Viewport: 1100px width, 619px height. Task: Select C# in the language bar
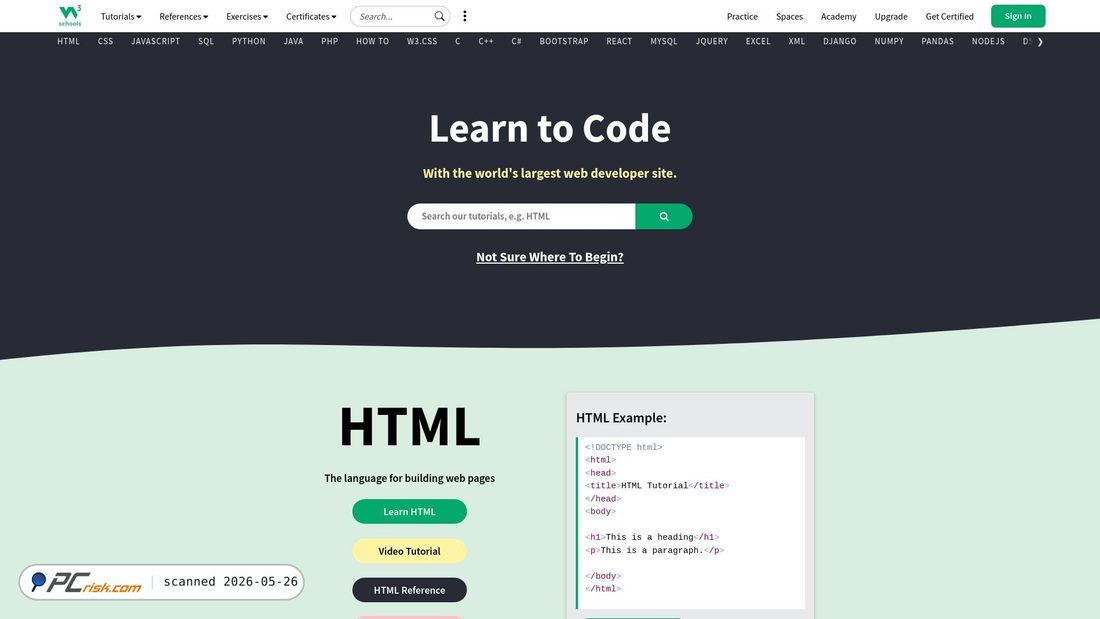(516, 41)
